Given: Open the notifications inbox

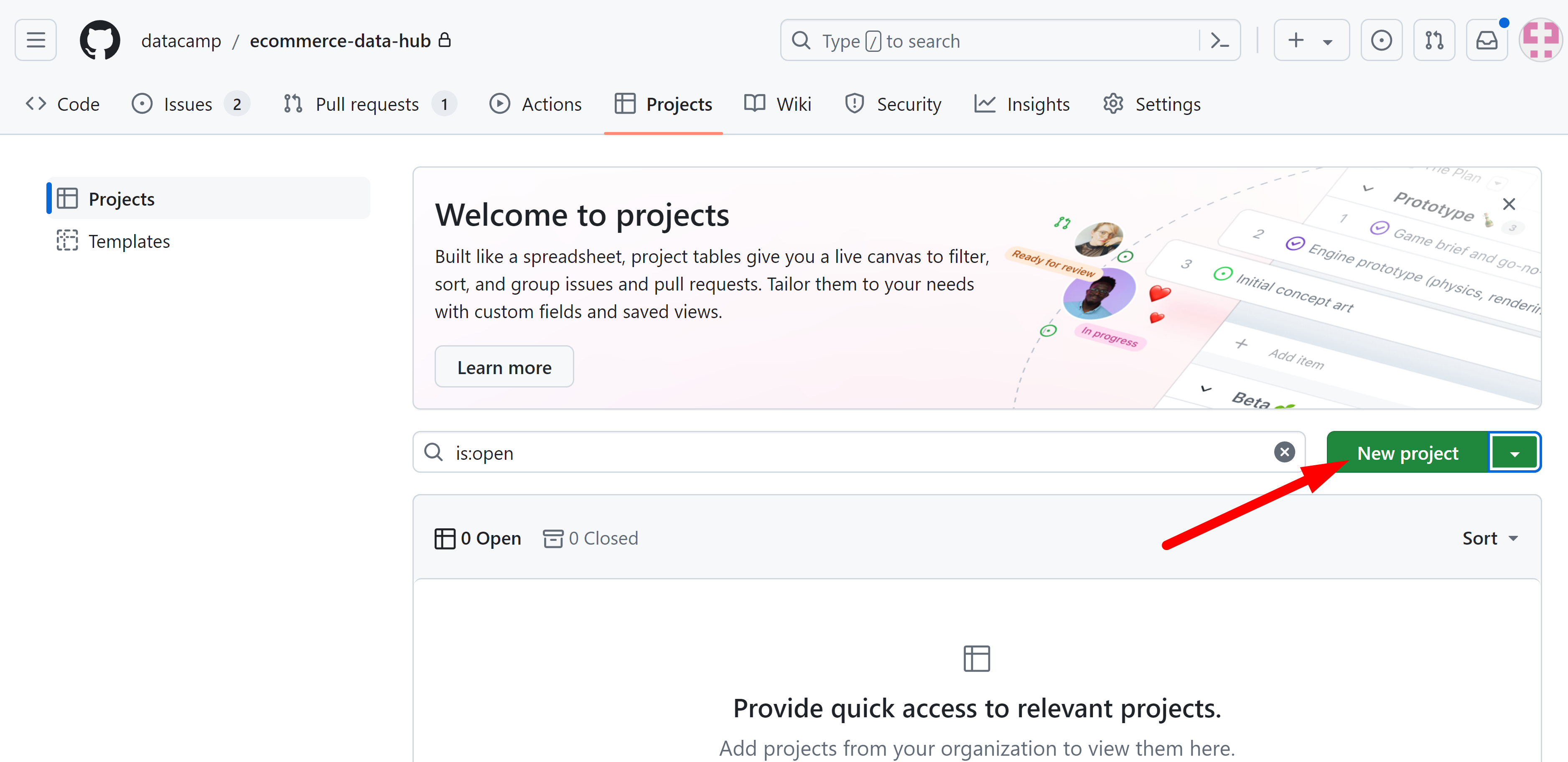Looking at the screenshot, I should click(x=1487, y=40).
